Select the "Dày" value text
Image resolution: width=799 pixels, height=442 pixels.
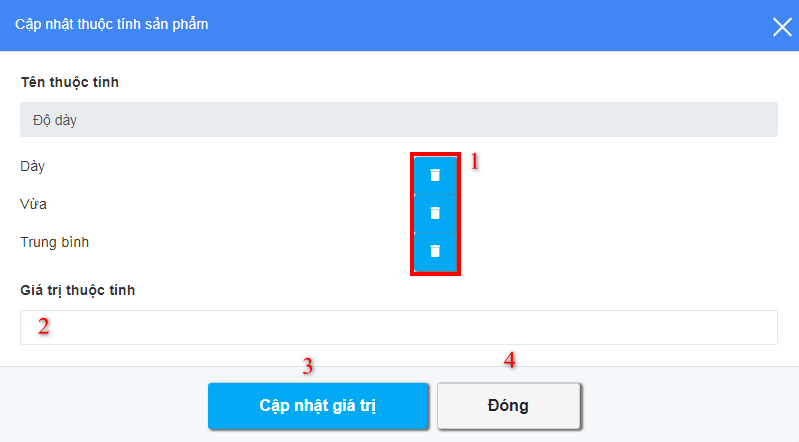[33, 166]
